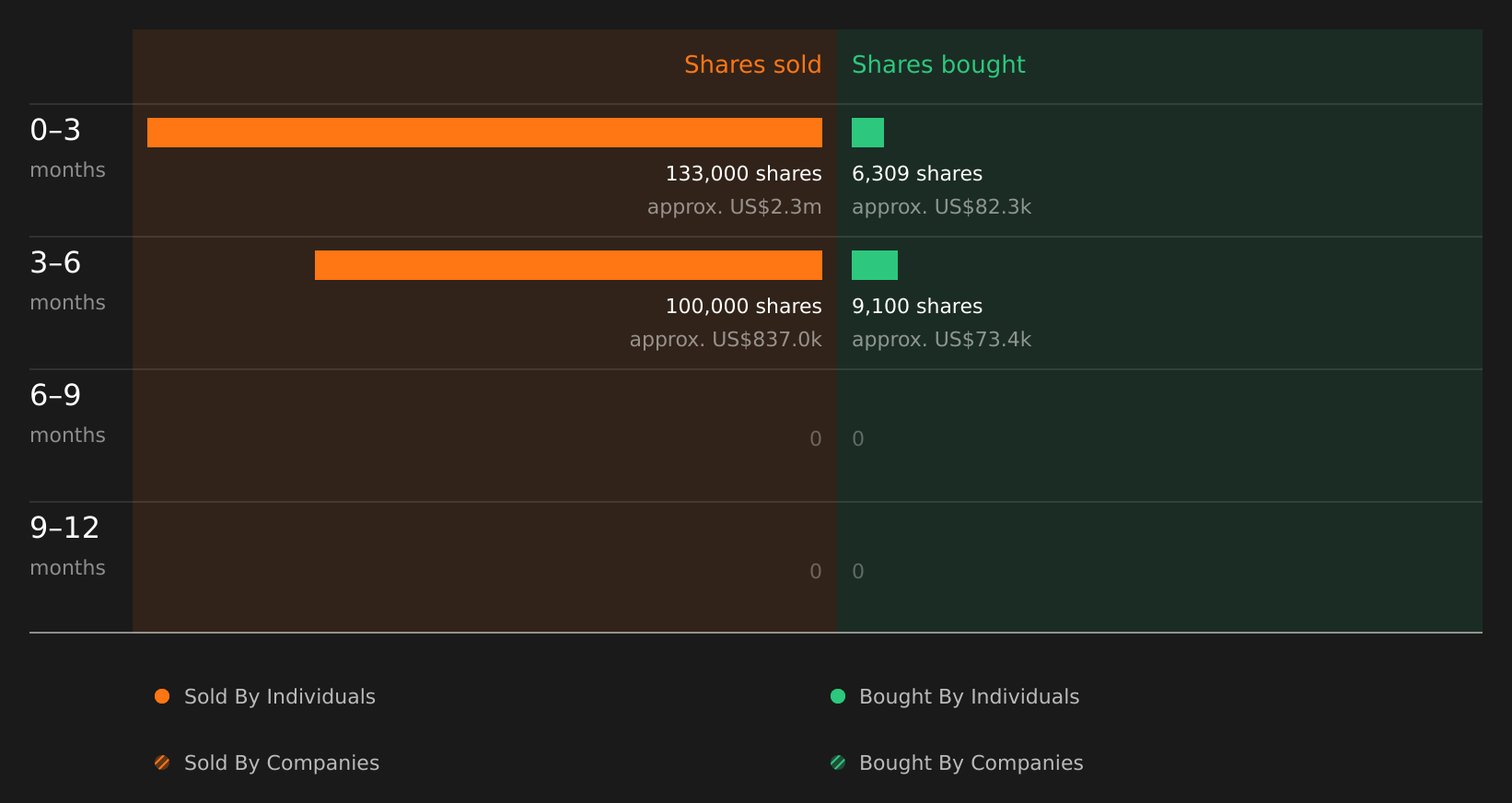Click the 133,000 shares value

(x=743, y=174)
